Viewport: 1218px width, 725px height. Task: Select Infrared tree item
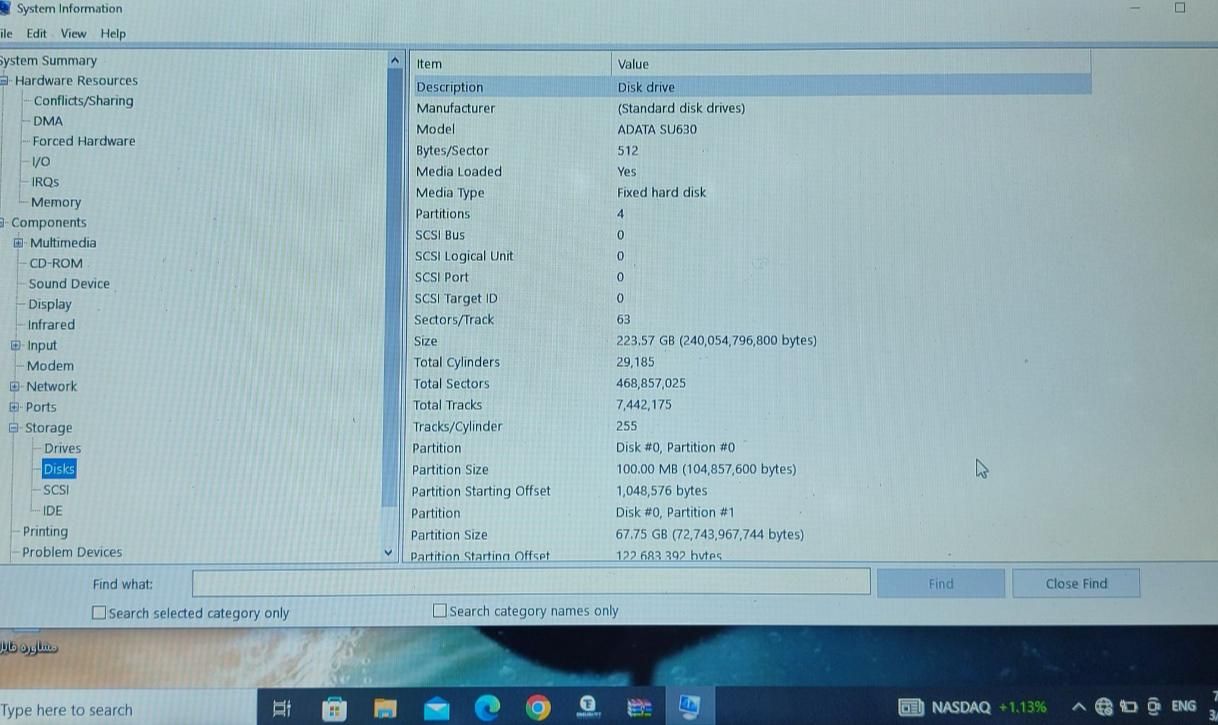(51, 325)
